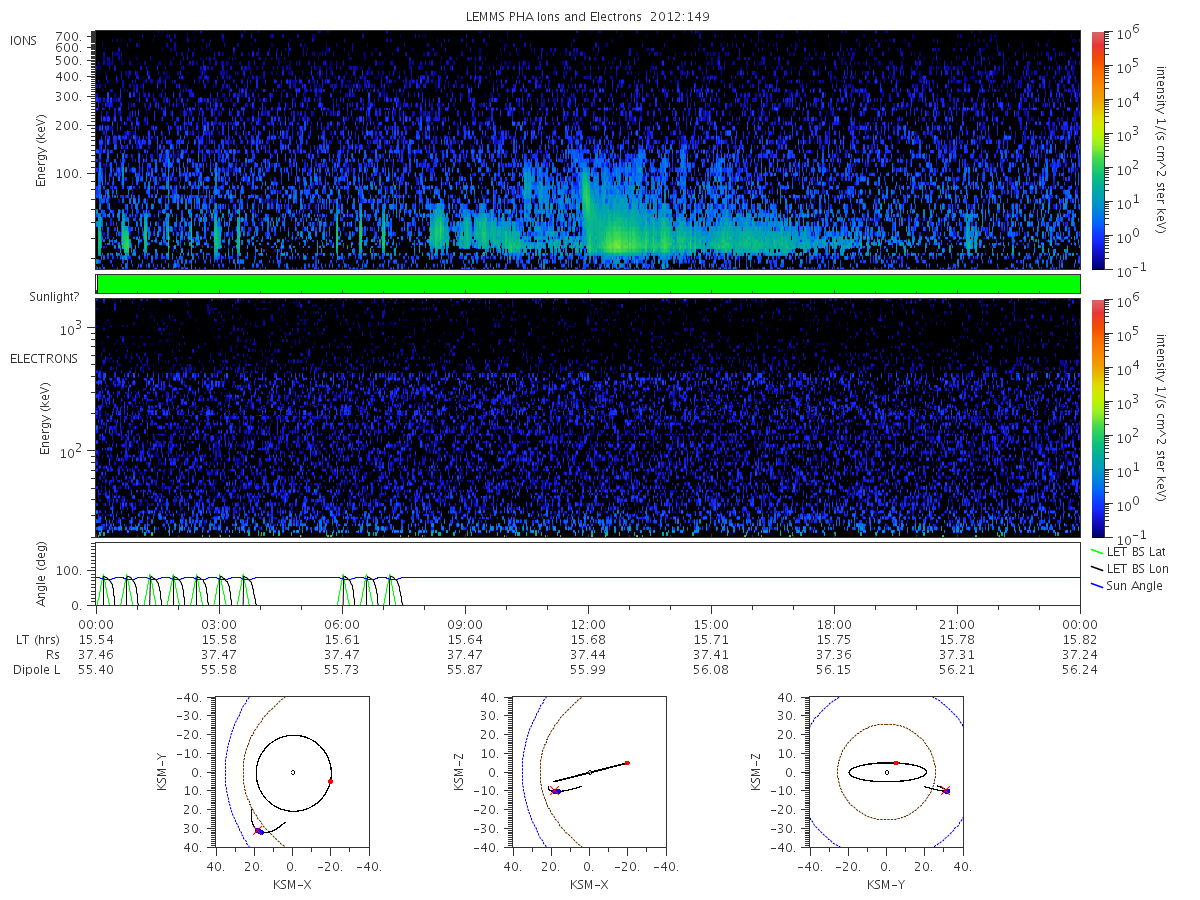Click the Dipole L row label

coord(36,669)
